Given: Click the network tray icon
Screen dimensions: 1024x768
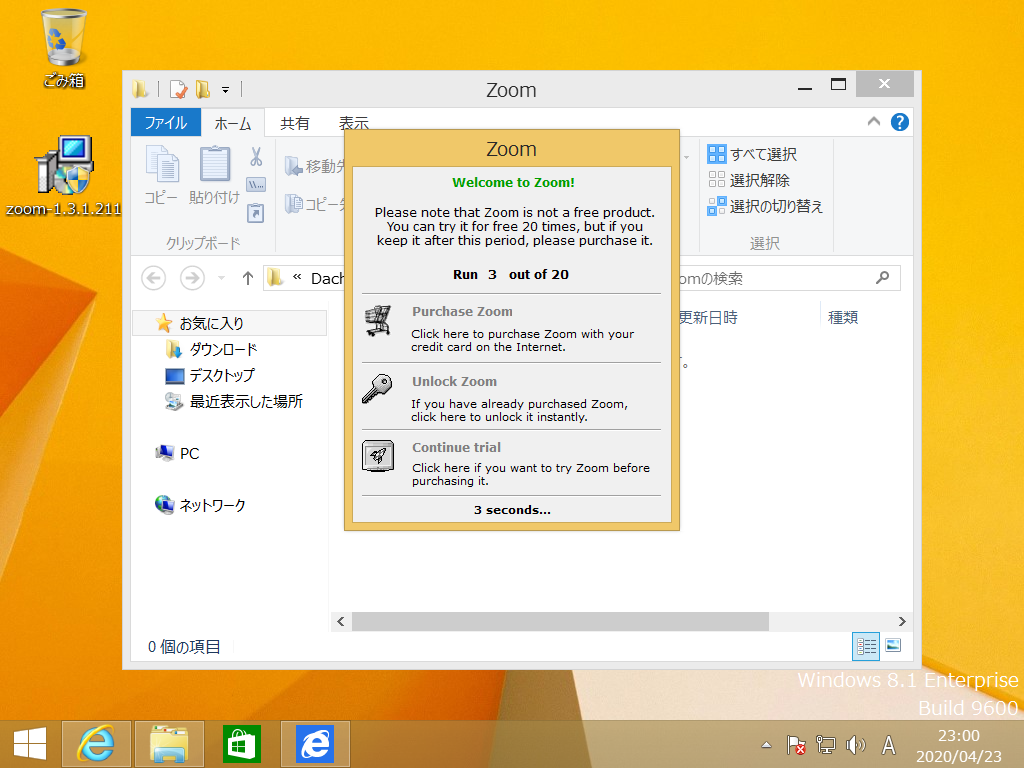Looking at the screenshot, I should [825, 744].
